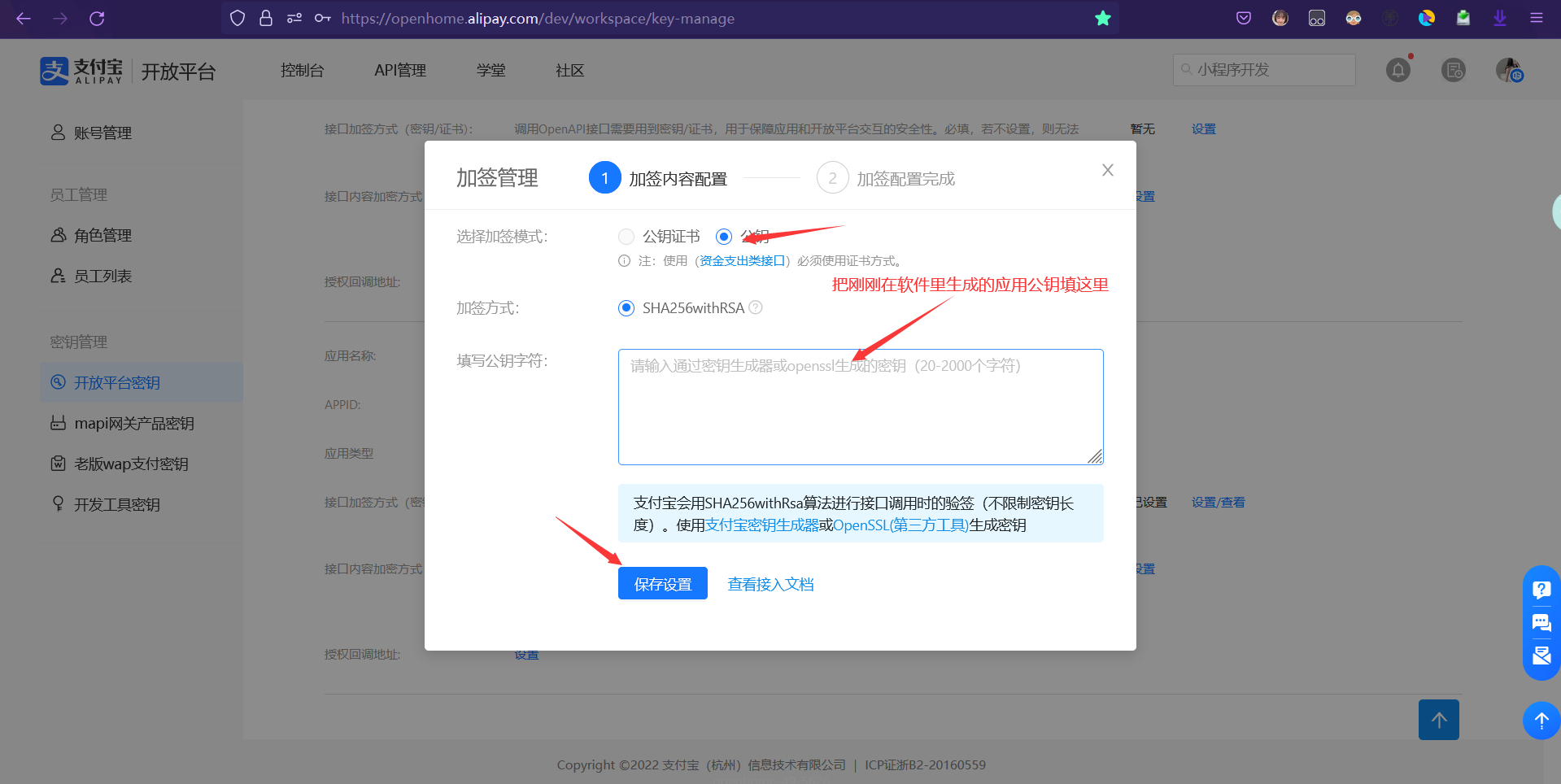
Task: Click step 2 加签配置完成
Action: click(886, 178)
